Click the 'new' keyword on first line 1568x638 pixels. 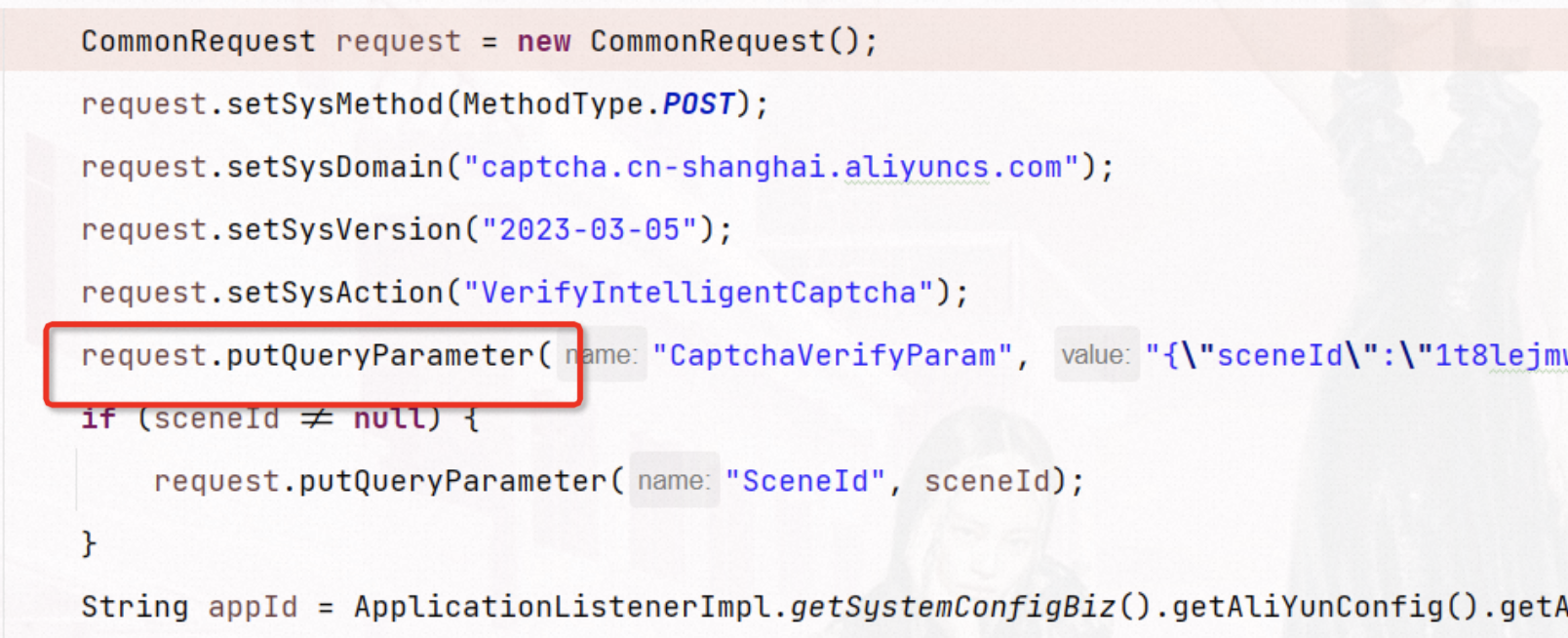(x=543, y=42)
